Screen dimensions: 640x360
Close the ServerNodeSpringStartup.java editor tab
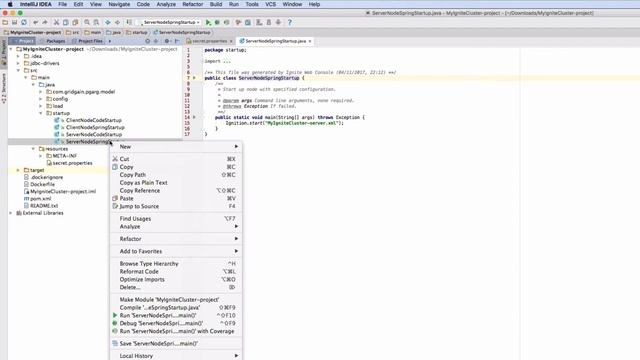point(310,41)
